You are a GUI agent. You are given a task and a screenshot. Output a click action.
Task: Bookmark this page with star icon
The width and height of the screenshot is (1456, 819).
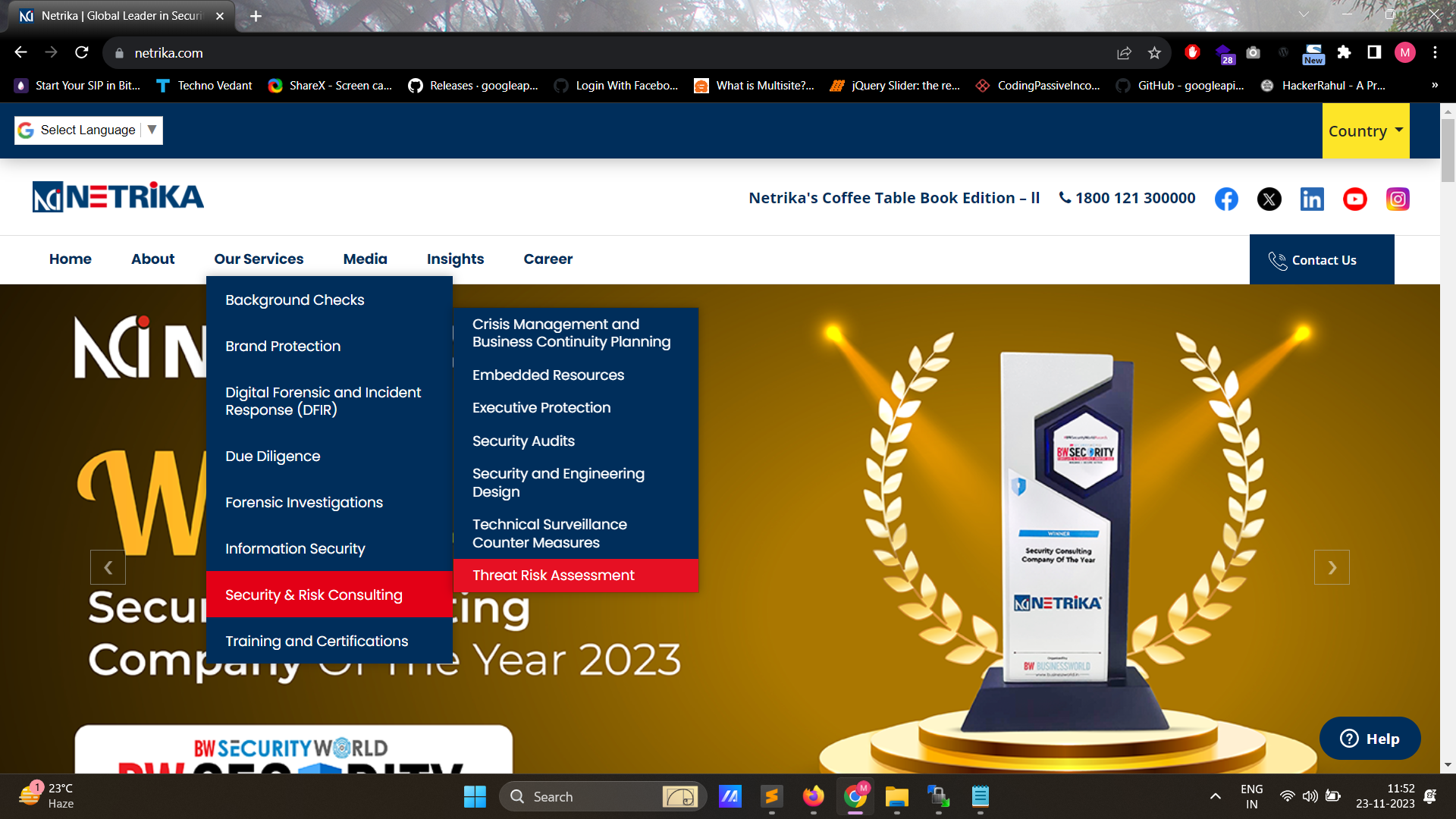tap(1154, 53)
